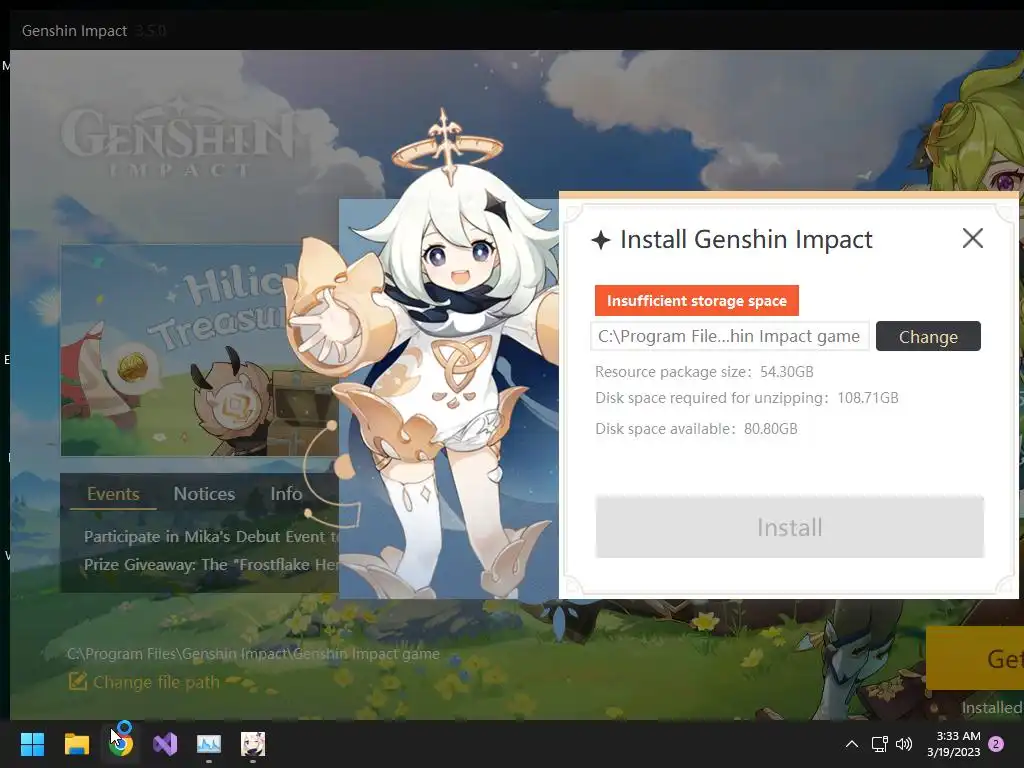Open the notification badge showing 2

click(x=996, y=744)
